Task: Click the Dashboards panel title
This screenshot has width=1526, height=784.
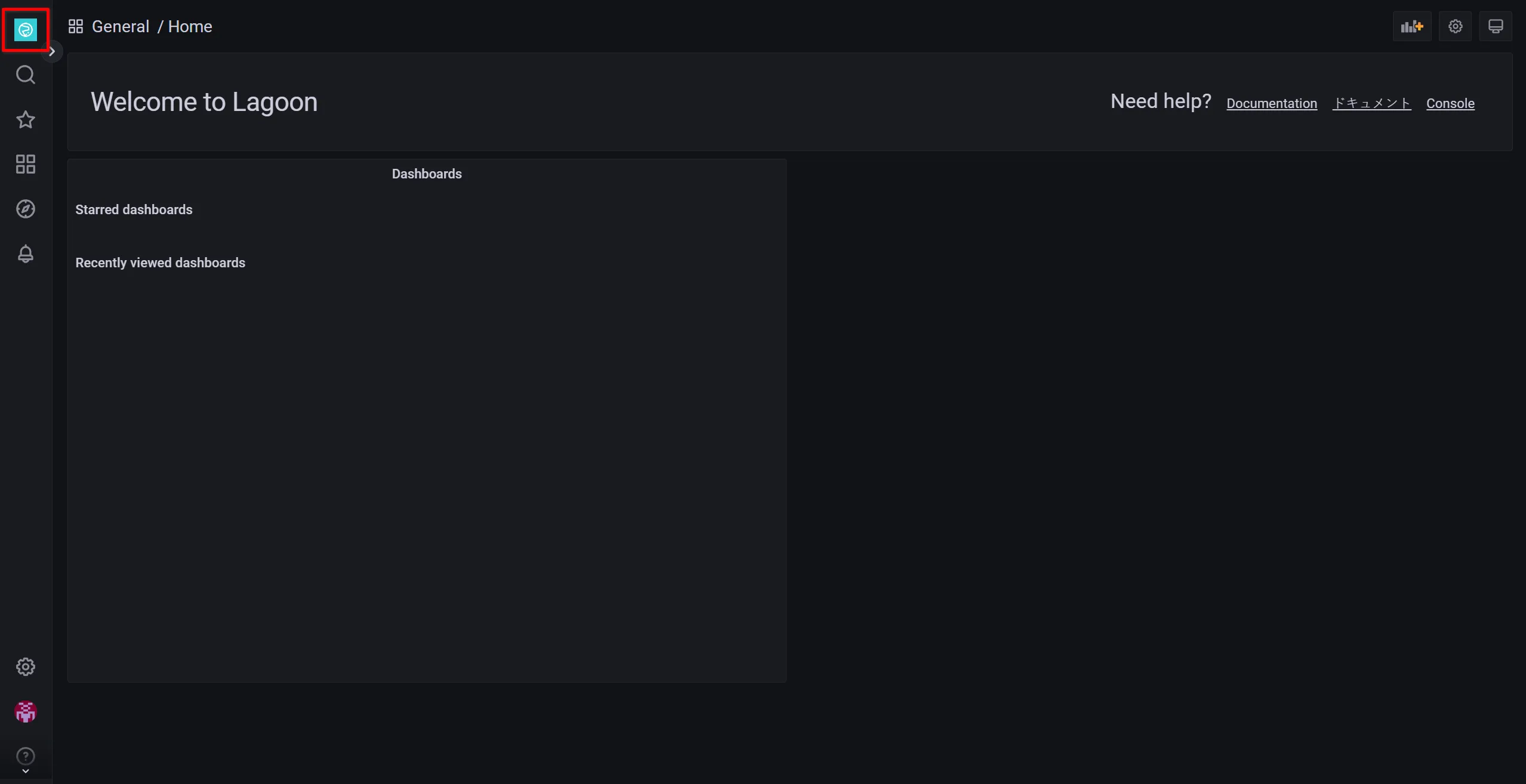Action: (427, 174)
